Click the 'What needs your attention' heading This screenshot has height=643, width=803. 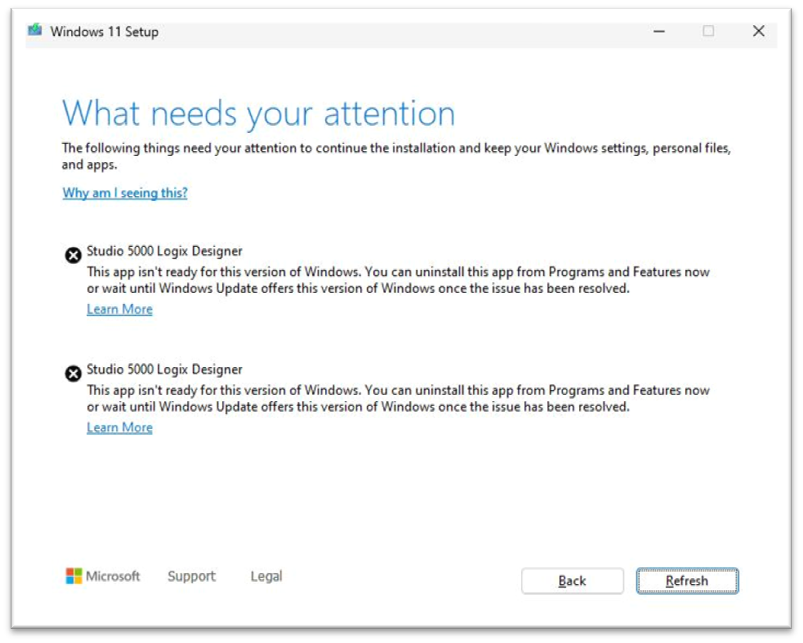point(257,113)
